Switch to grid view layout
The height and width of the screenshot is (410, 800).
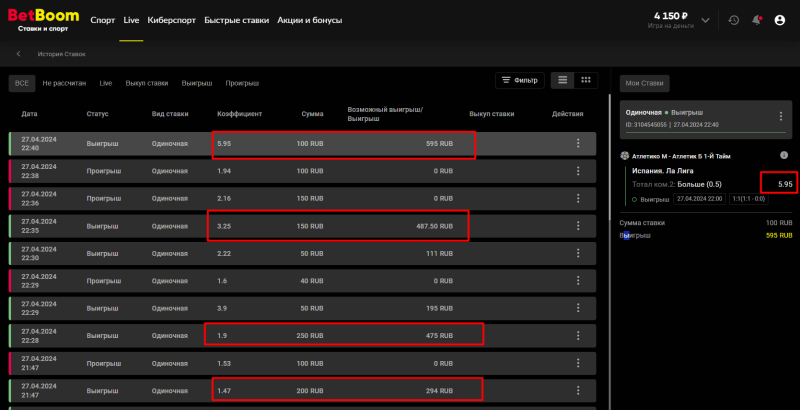pos(586,80)
